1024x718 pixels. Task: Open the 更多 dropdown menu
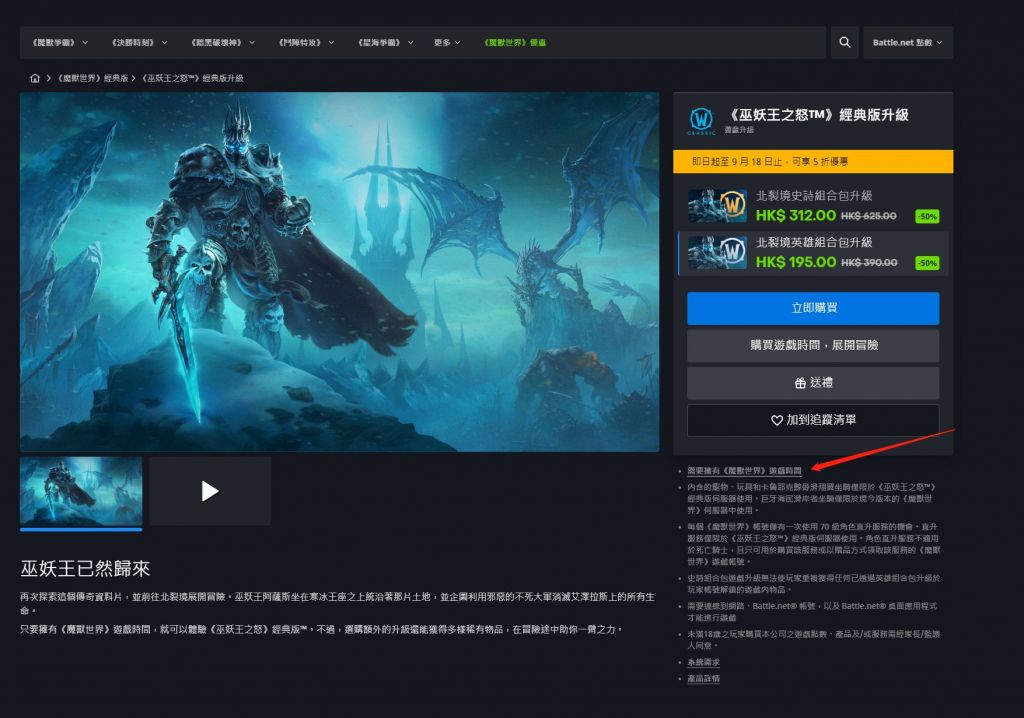coord(447,42)
